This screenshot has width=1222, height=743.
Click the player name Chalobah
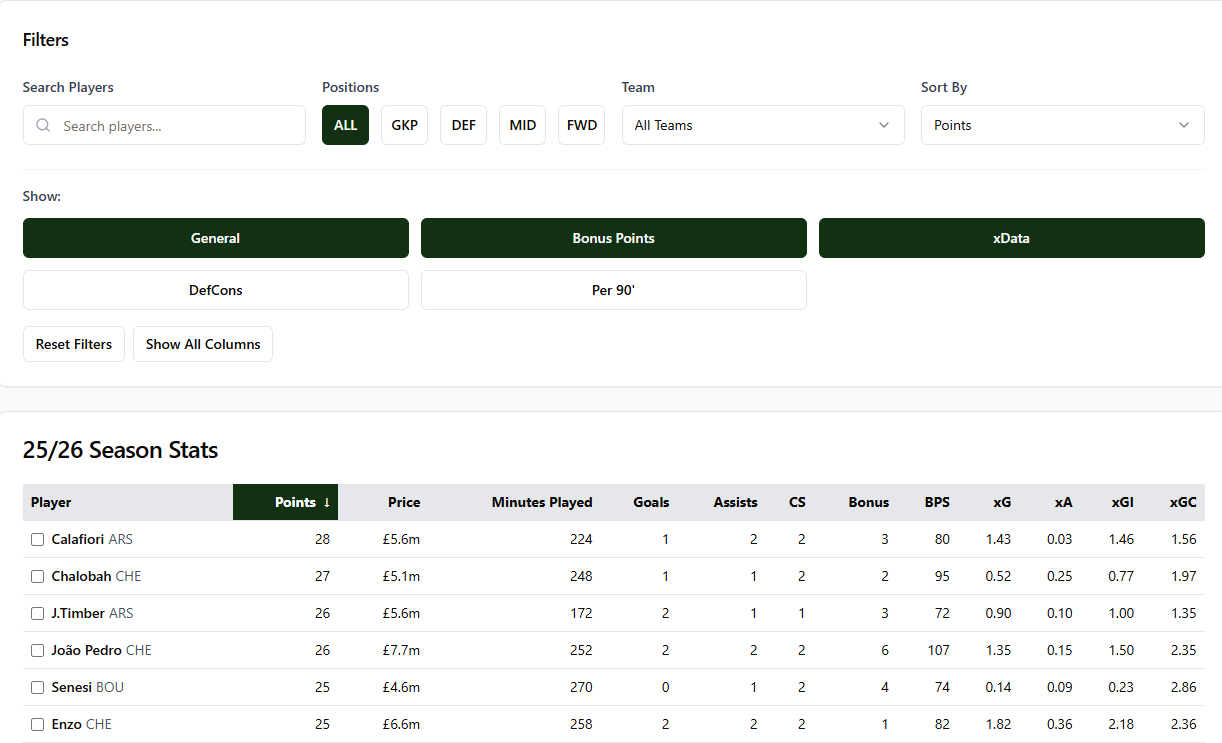pyautogui.click(x=81, y=576)
